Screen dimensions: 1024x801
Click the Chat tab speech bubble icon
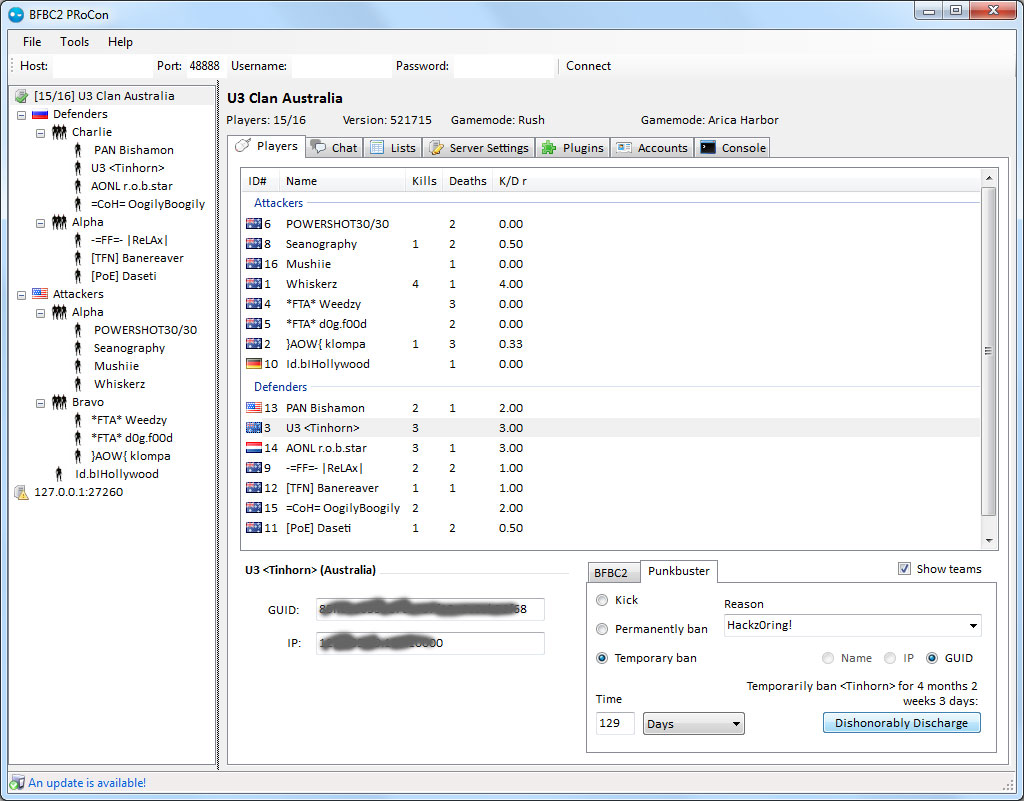(x=319, y=148)
